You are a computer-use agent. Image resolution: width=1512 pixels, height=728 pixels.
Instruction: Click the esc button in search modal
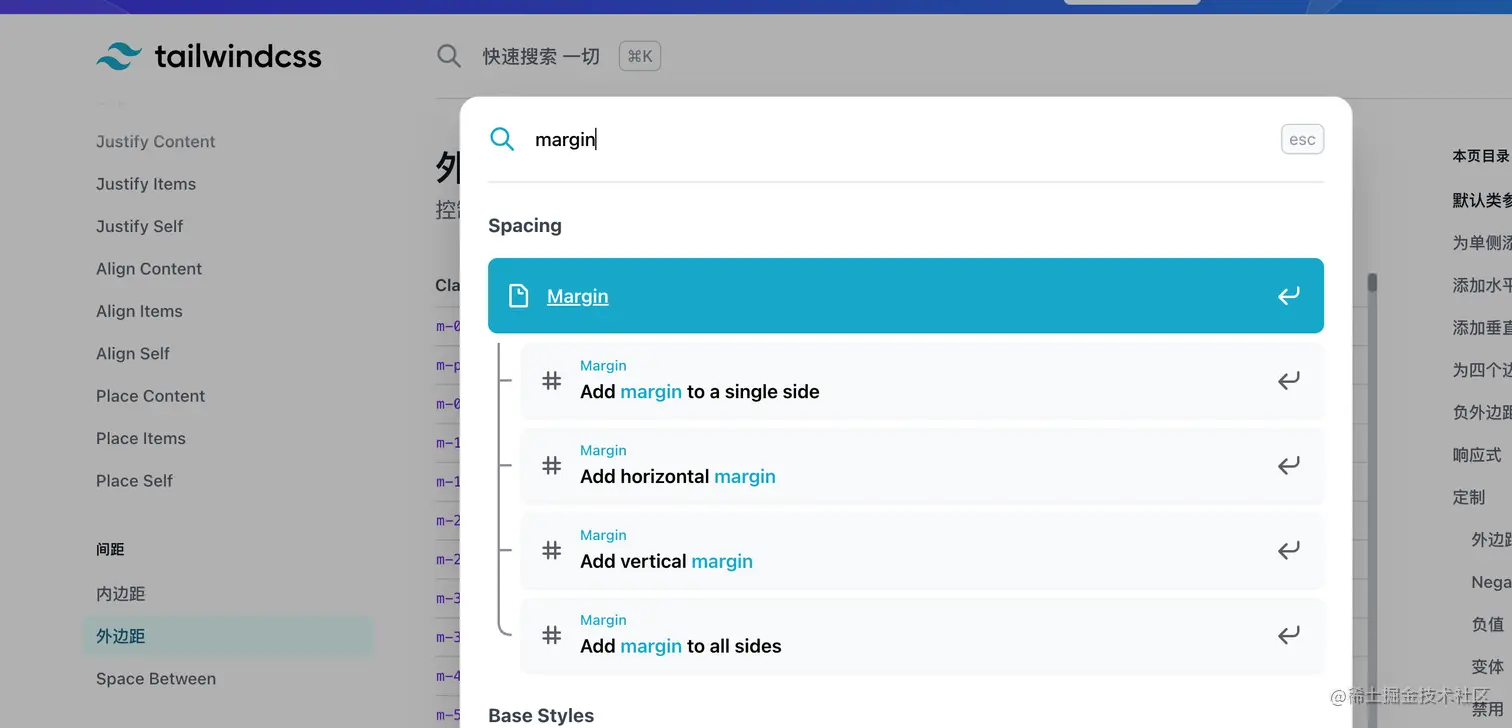1302,139
